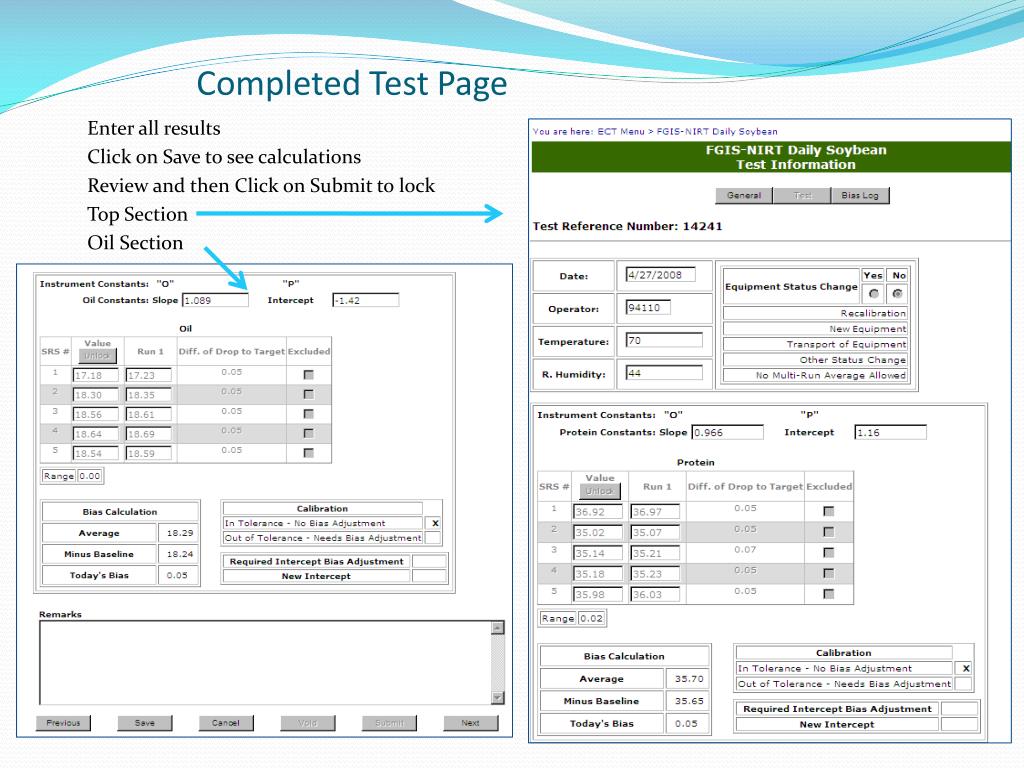The image size is (1024, 768).
Task: Click Protein In Tolerance X mark box
Action: click(x=965, y=669)
